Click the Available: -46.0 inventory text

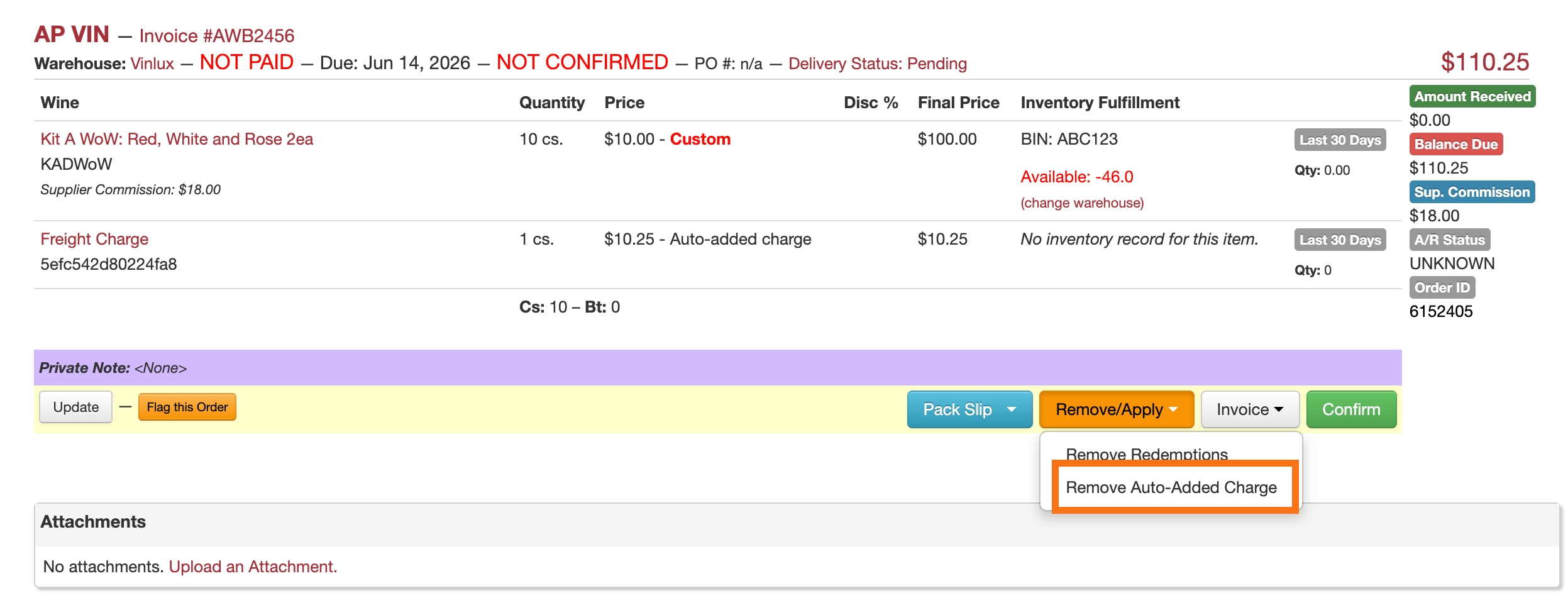pyautogui.click(x=1077, y=177)
